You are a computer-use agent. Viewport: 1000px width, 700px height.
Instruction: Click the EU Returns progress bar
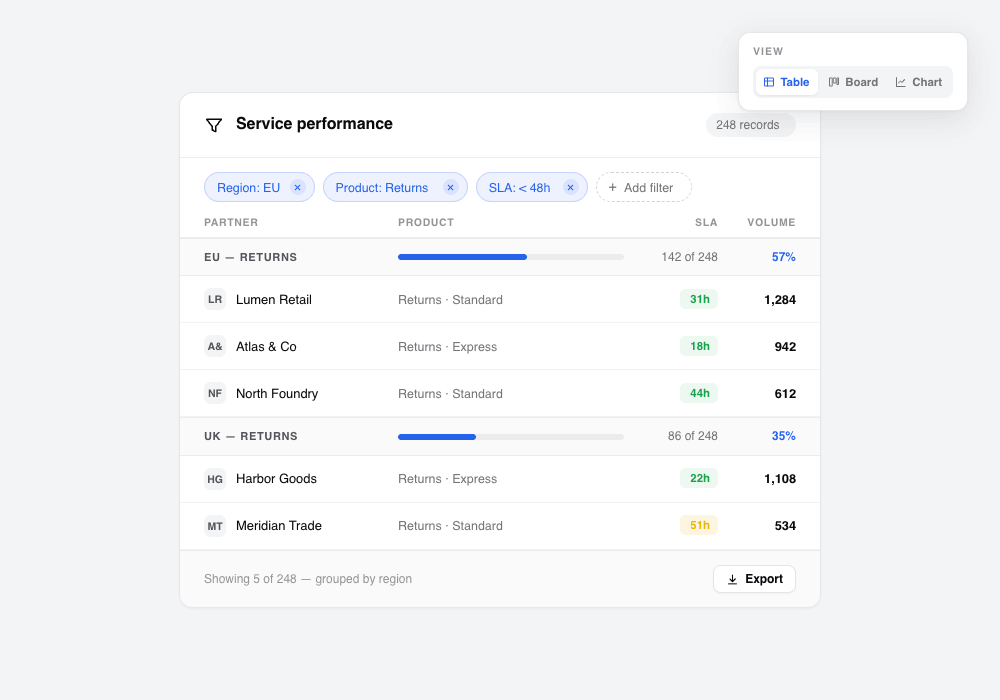point(511,257)
